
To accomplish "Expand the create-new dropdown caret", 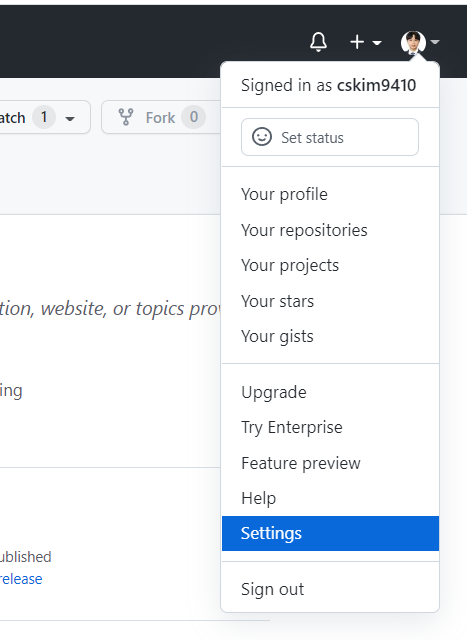I will (377, 42).
